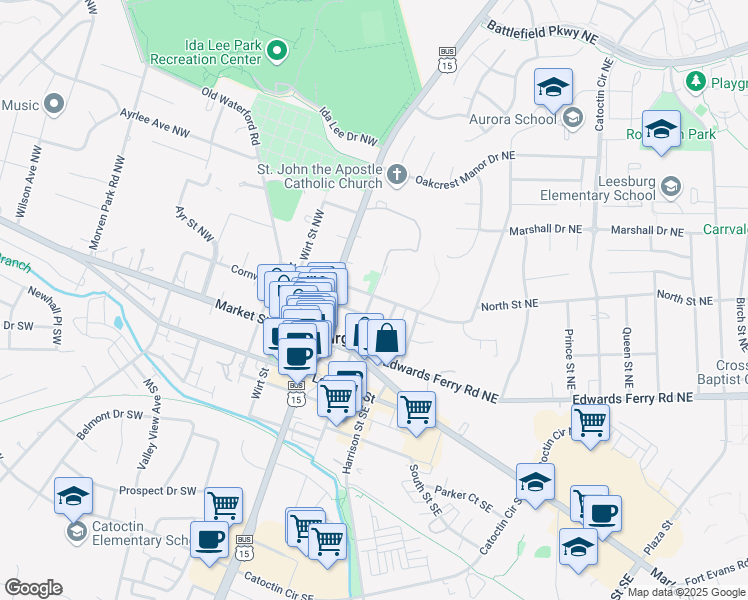The height and width of the screenshot is (600, 748).
Task: Select the coffee cup marker near Catoctin Elementary
Action: (x=209, y=541)
